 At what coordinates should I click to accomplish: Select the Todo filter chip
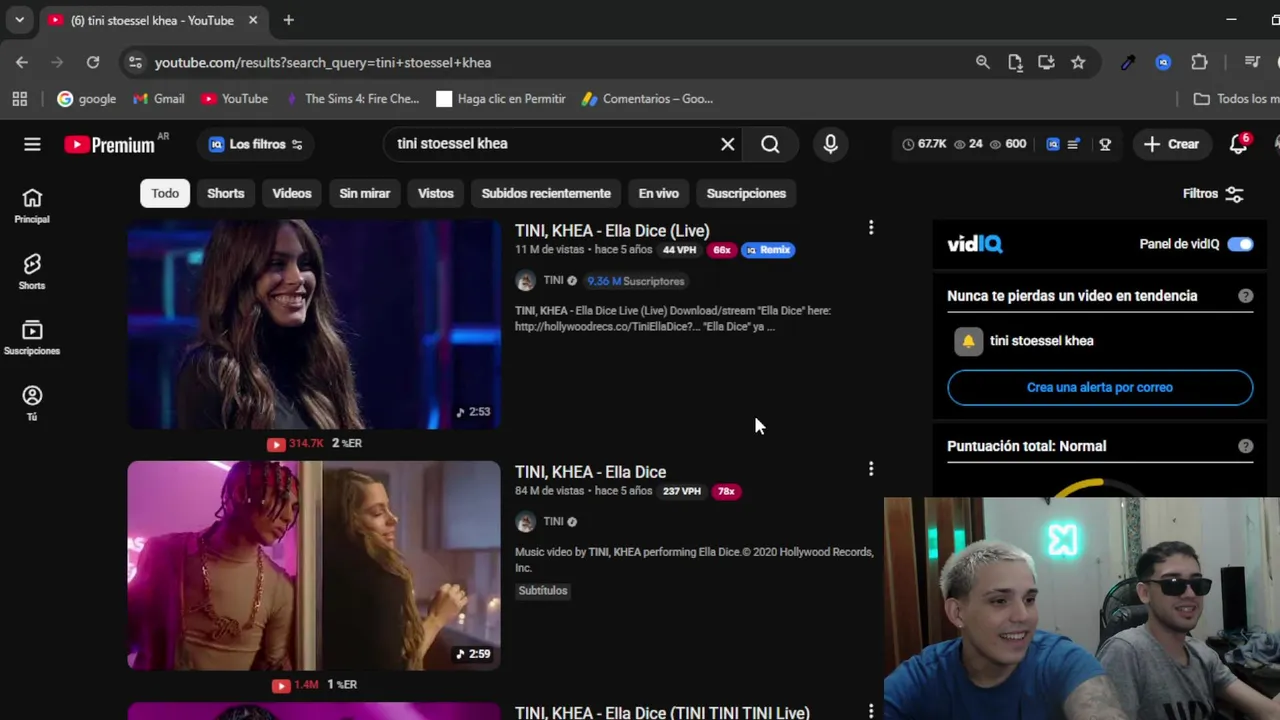pyautogui.click(x=165, y=193)
